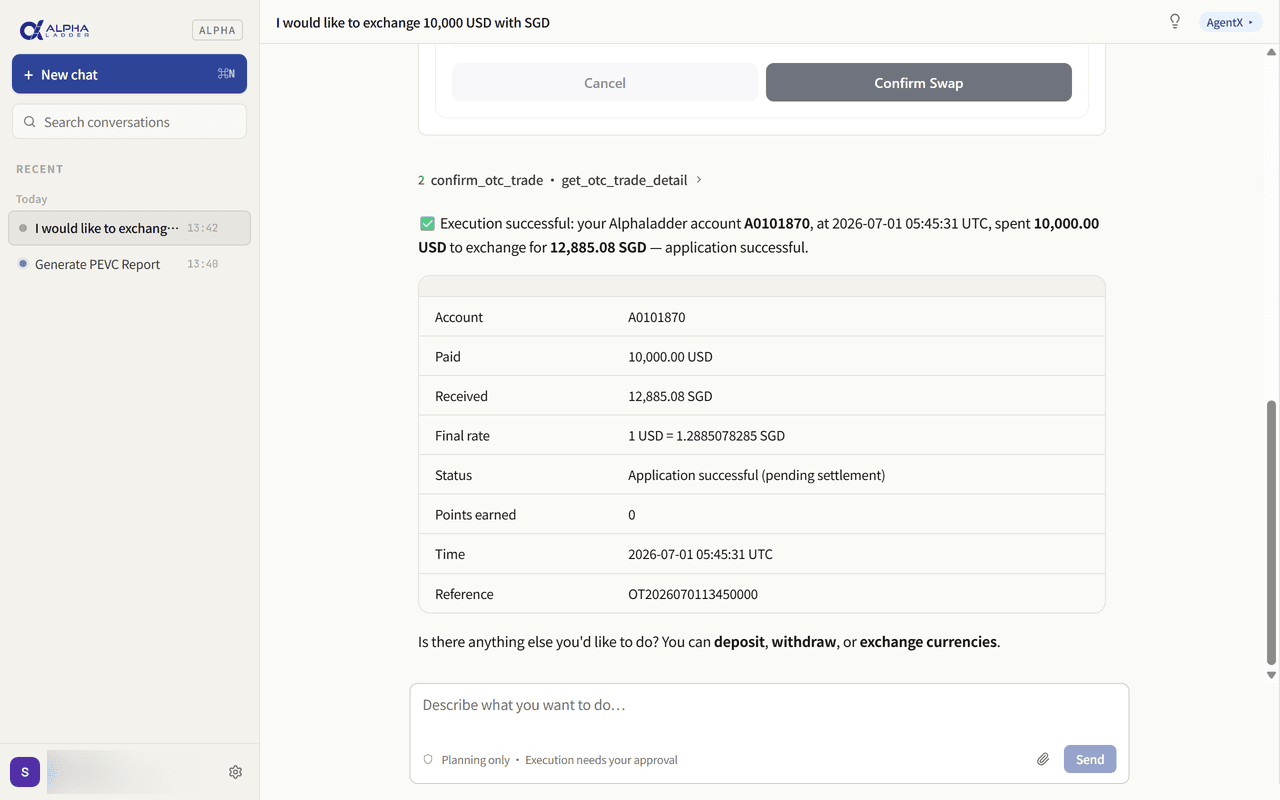
Task: Click the ALPHA badge
Action: (217, 30)
